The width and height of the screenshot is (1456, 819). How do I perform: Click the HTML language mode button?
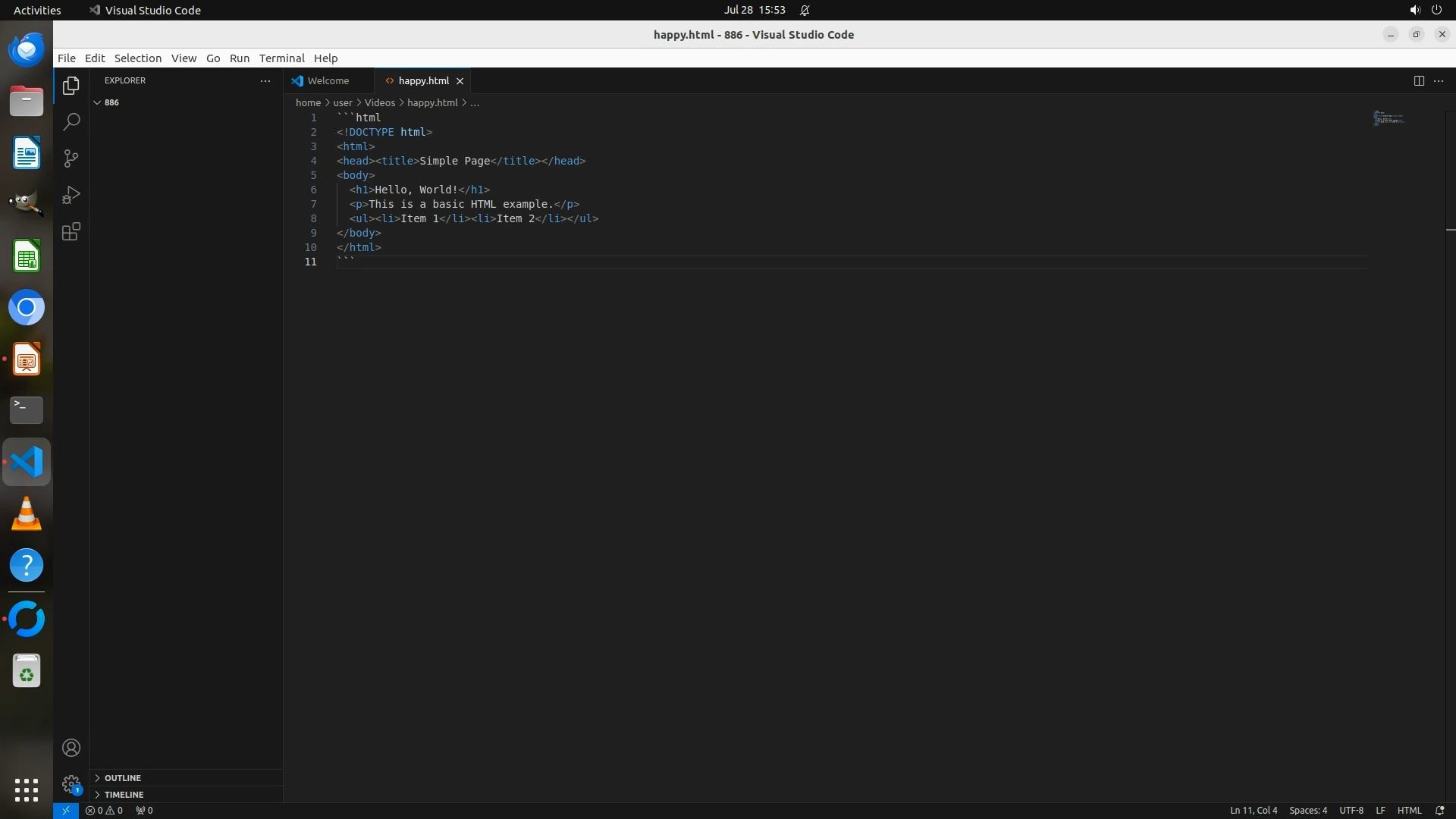click(x=1409, y=810)
